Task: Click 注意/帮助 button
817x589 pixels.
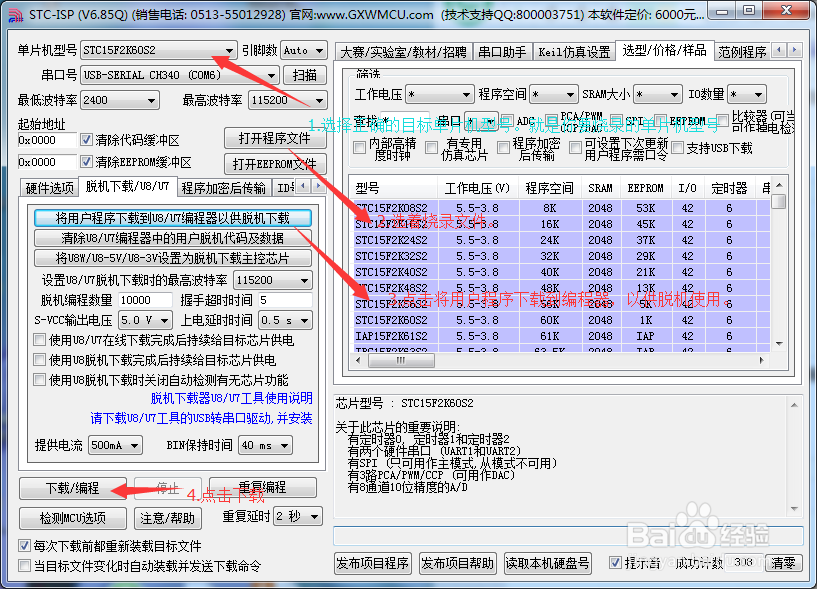Action: click(x=167, y=518)
